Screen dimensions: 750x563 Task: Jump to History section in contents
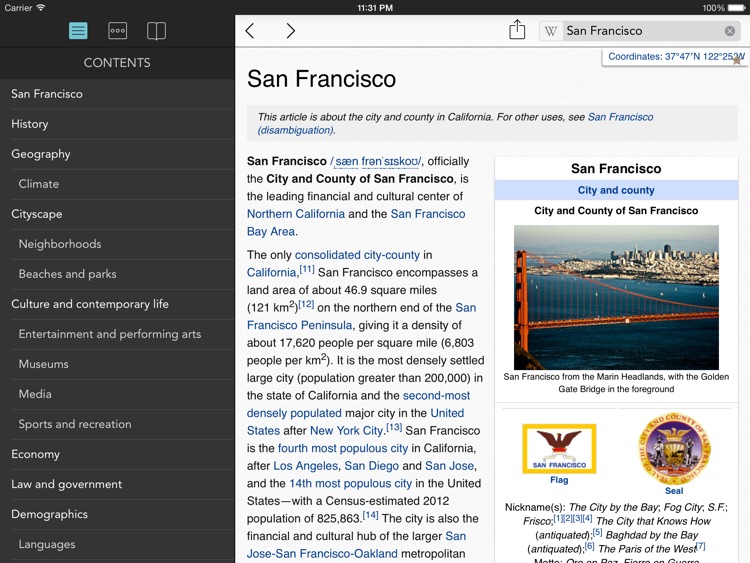(30, 124)
